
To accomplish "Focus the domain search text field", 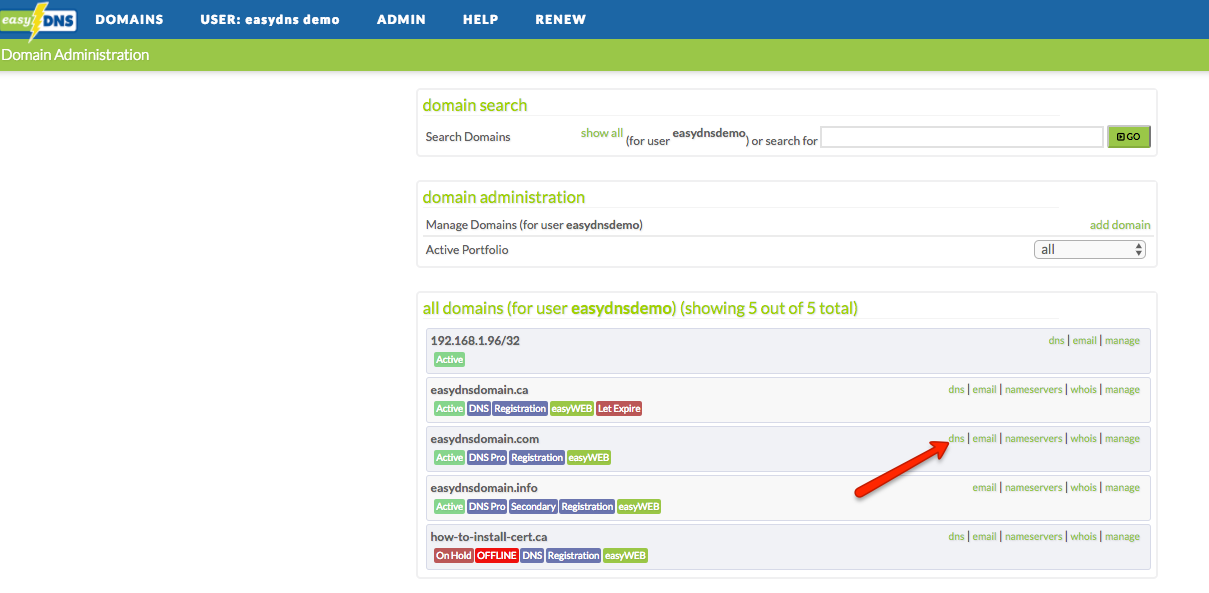I will [962, 137].
